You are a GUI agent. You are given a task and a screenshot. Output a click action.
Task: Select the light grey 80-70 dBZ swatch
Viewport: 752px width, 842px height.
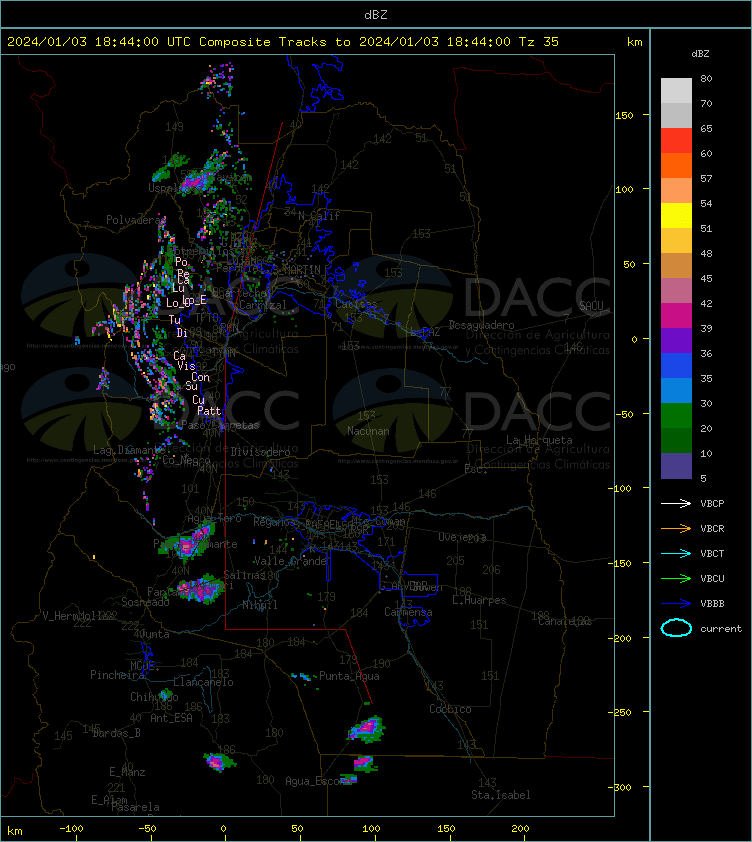tap(676, 91)
